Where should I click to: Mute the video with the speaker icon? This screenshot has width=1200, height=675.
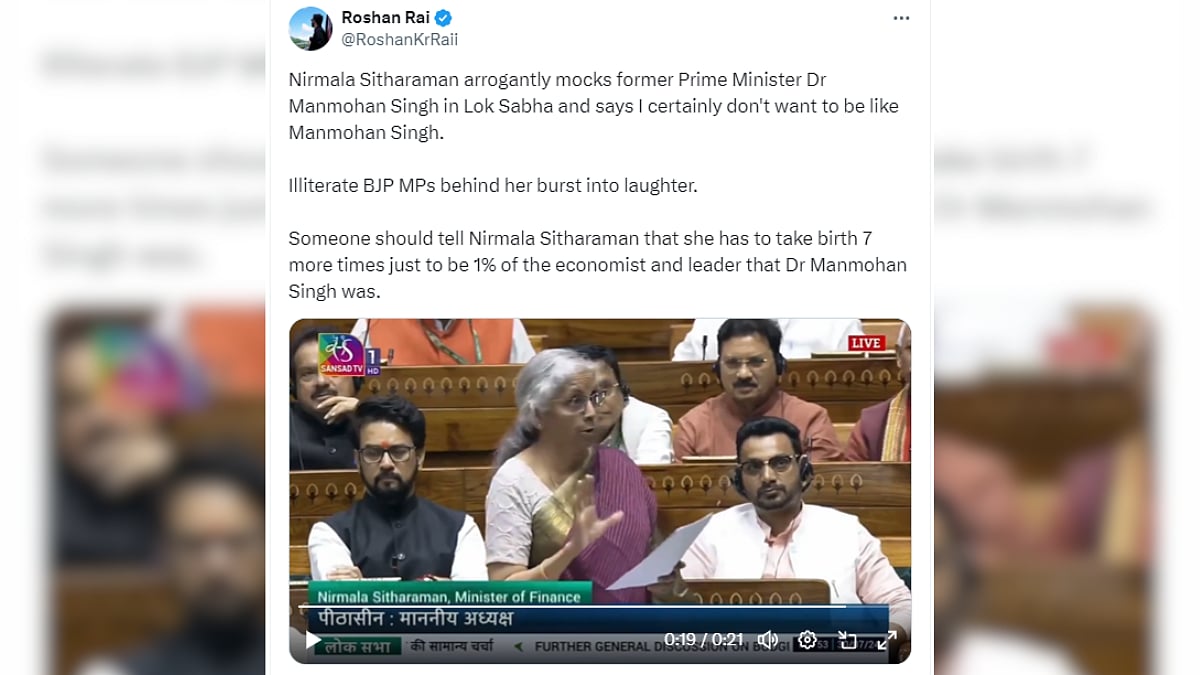[768, 640]
